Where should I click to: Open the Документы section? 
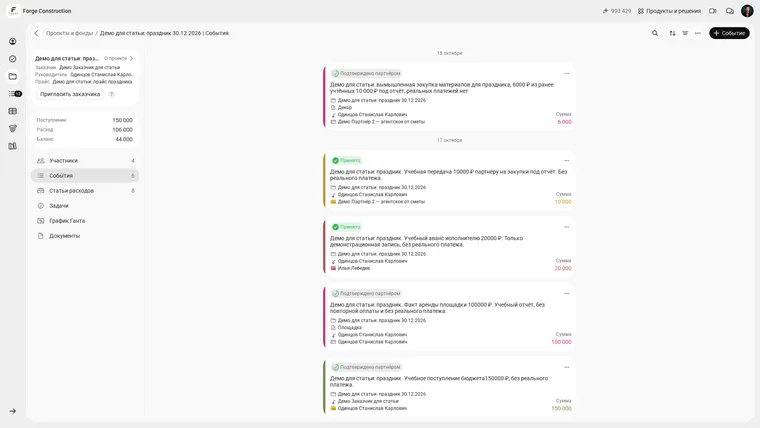(85, 236)
